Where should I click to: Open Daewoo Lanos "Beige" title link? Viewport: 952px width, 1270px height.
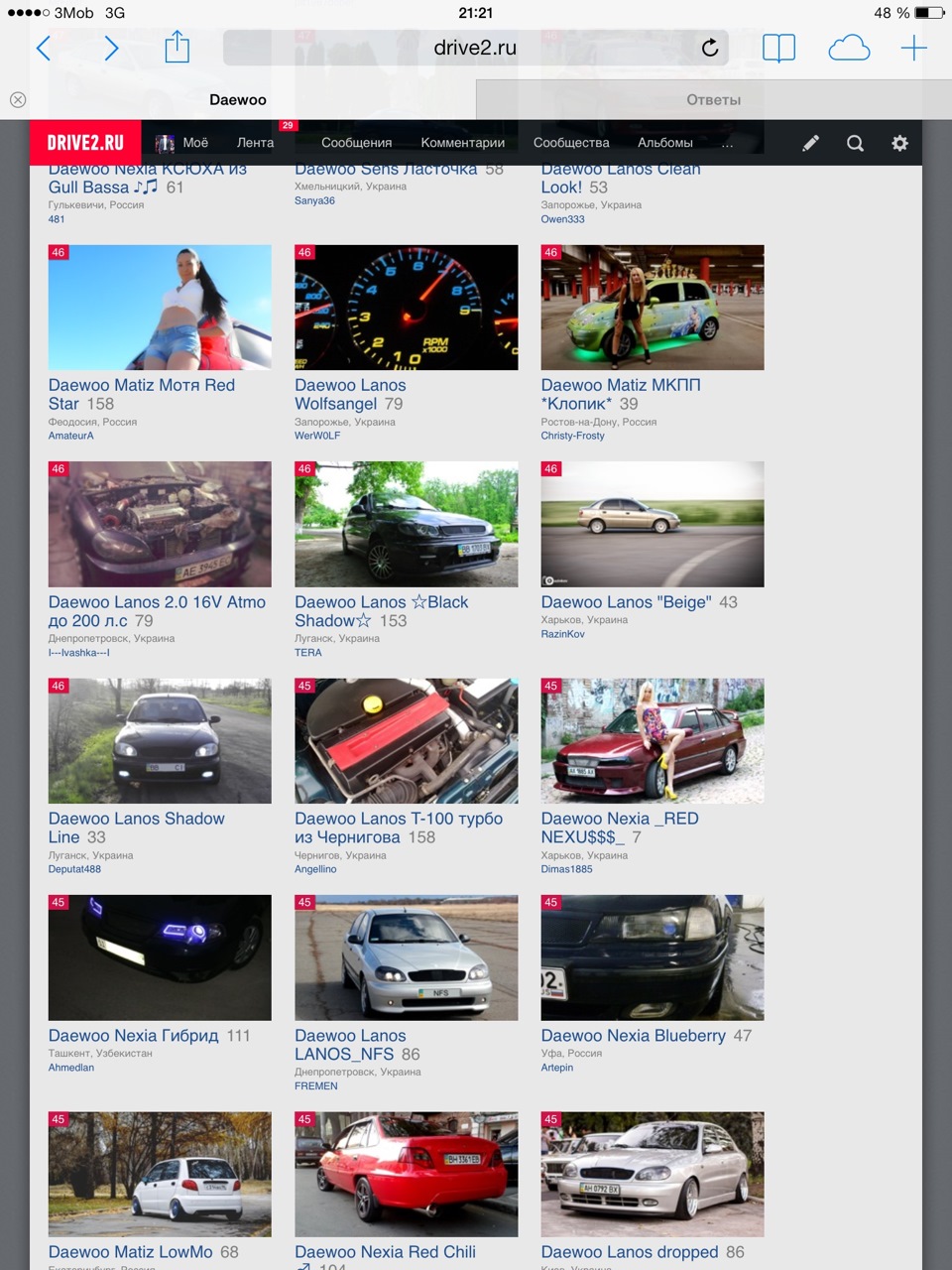[x=626, y=602]
